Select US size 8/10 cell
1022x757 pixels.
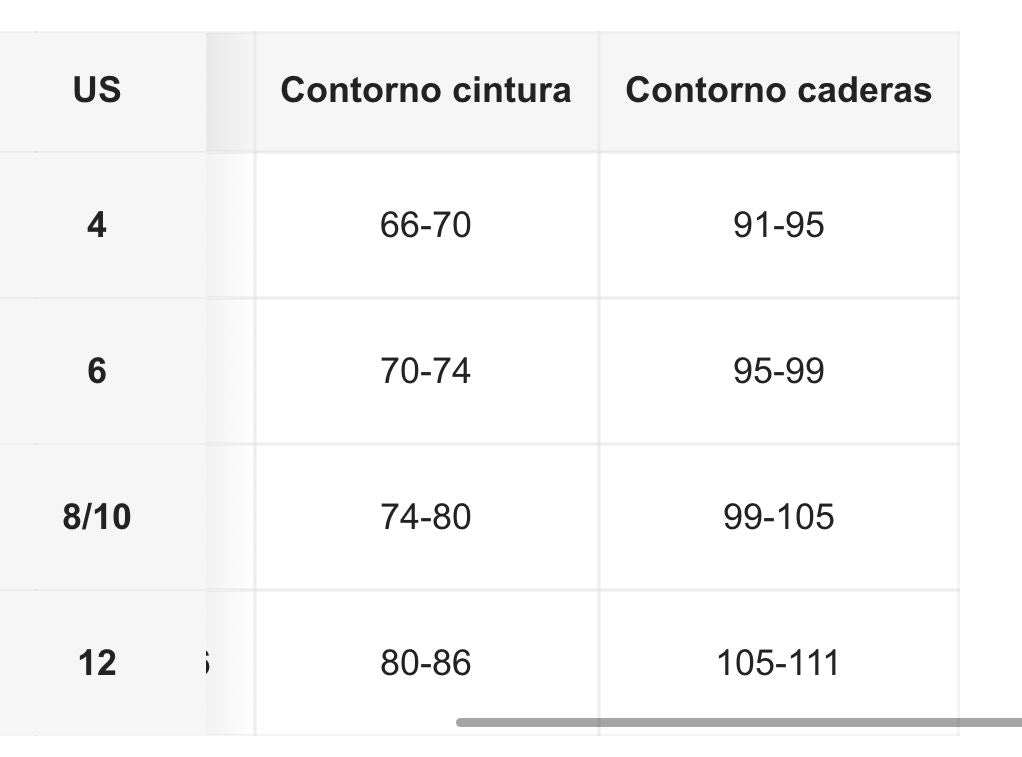97,517
